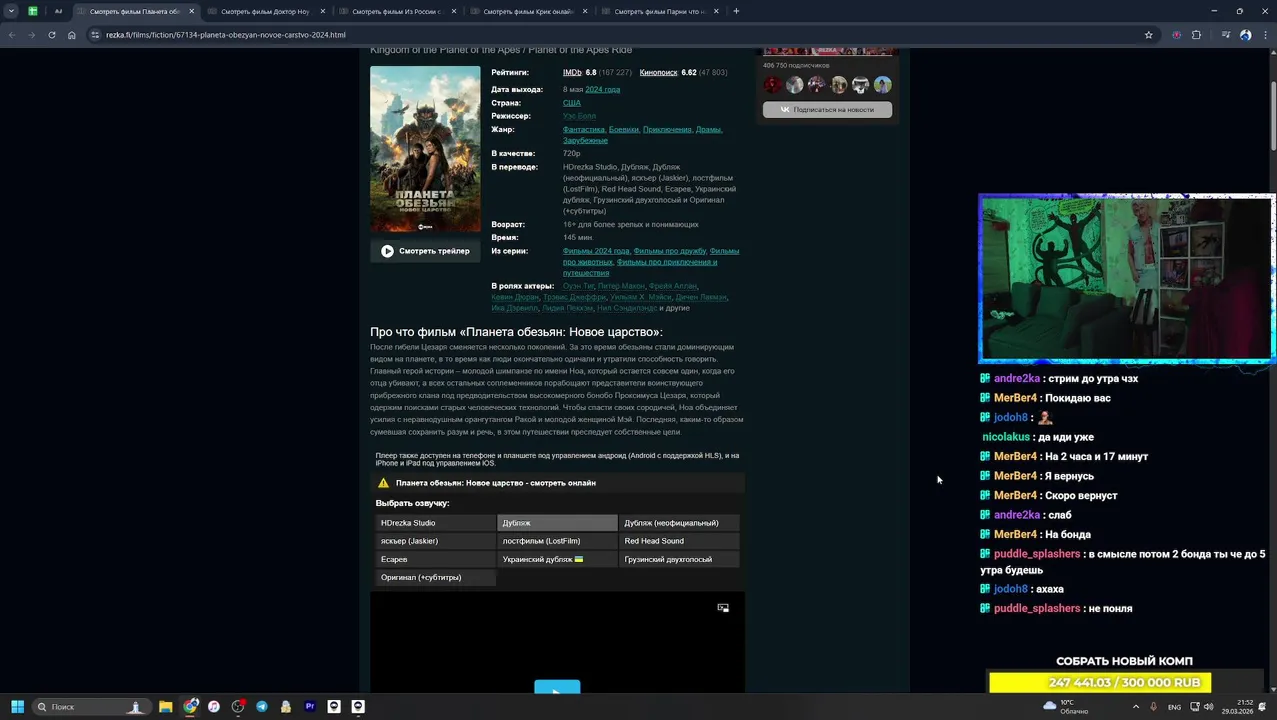Select Украинский дубляж voiceover
The image size is (1277, 720).
tap(557, 559)
